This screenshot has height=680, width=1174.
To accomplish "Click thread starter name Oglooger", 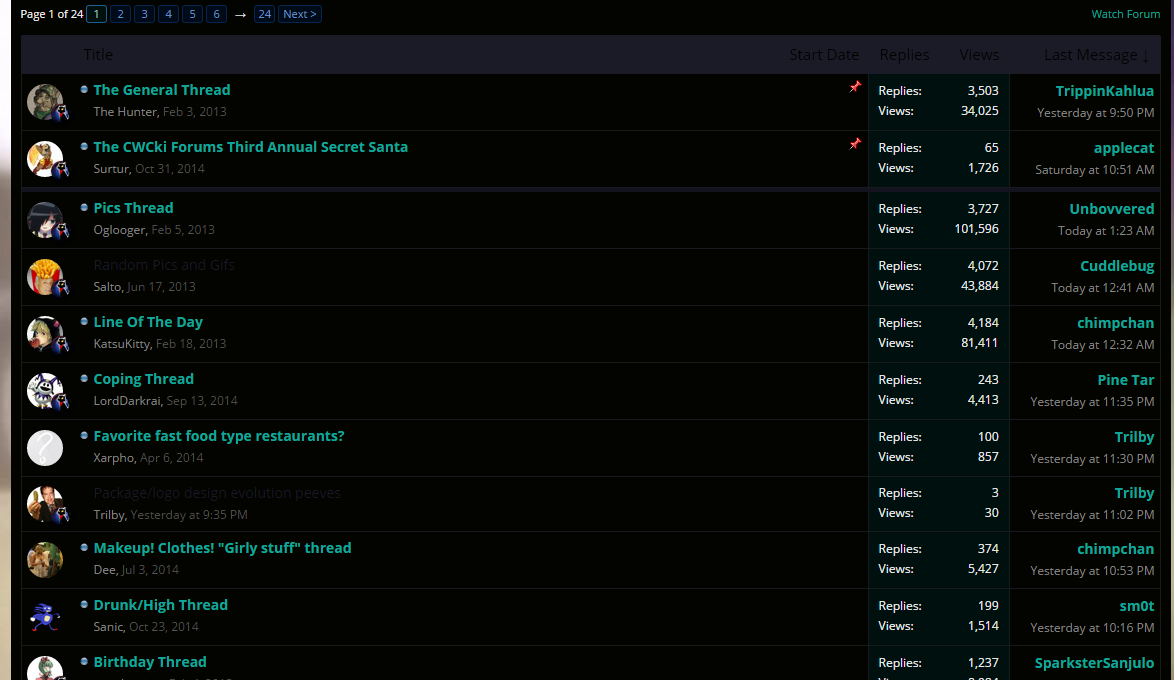I will tap(119, 230).
